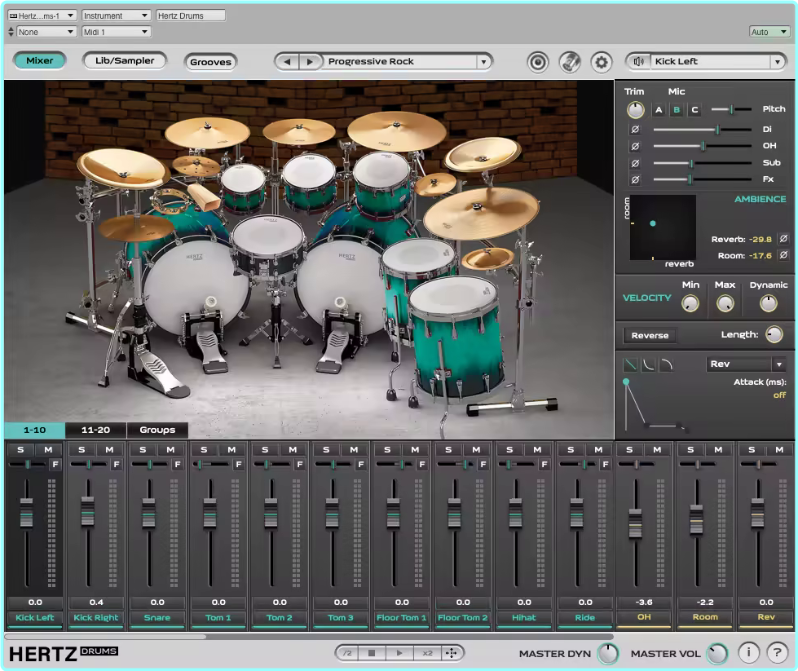Switch to the Grooves tab
This screenshot has height=671, width=798.
tap(210, 62)
